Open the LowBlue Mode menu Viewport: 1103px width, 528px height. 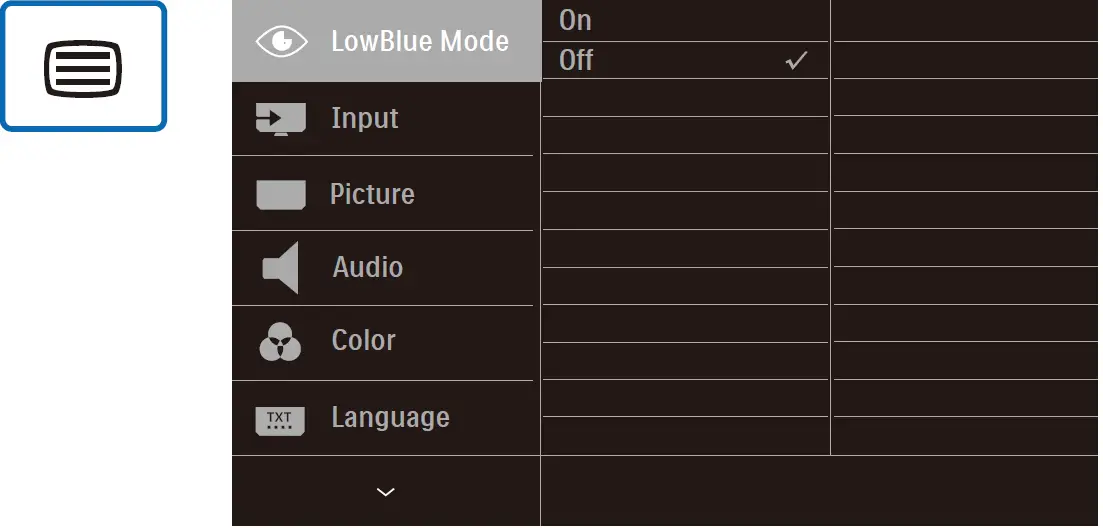[x=420, y=41]
